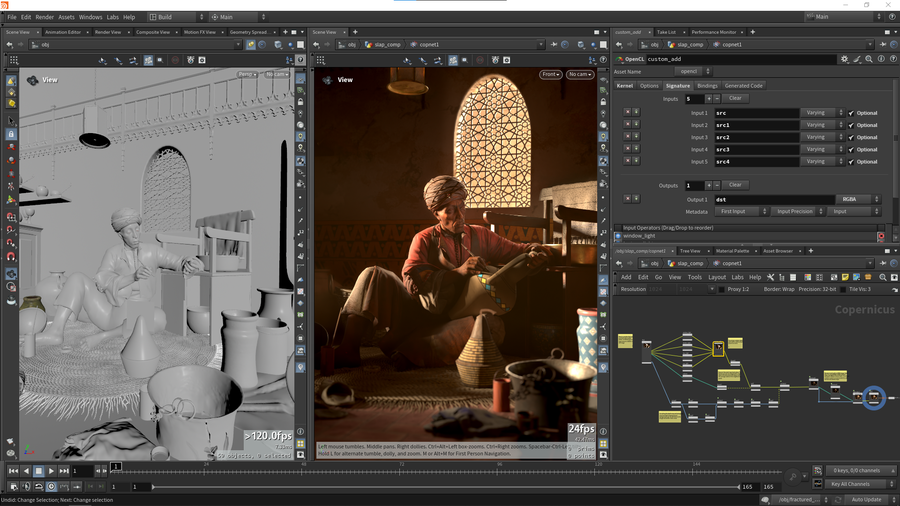
Task: Click Clear button next to Inputs count
Action: [735, 99]
